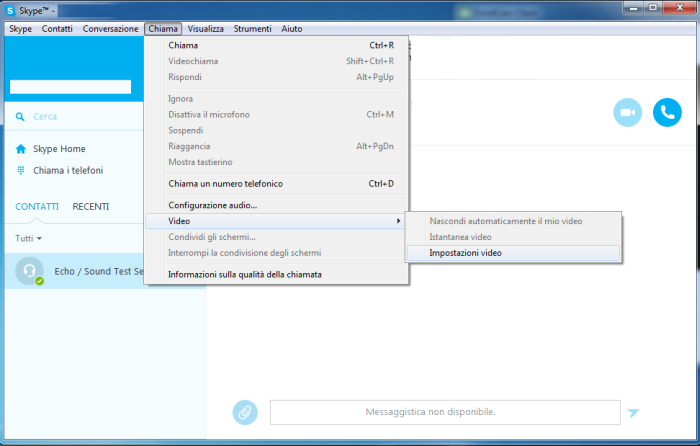Click Ignora menu entry
The image size is (700, 446).
coord(277,99)
